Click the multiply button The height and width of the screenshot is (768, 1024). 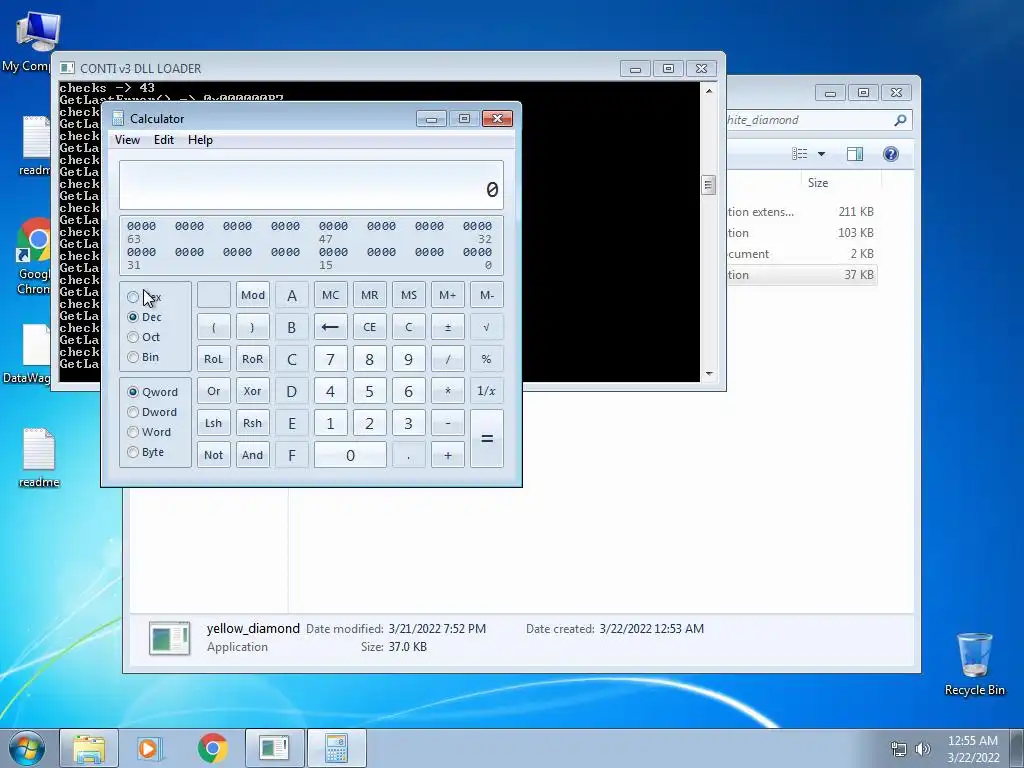point(448,391)
